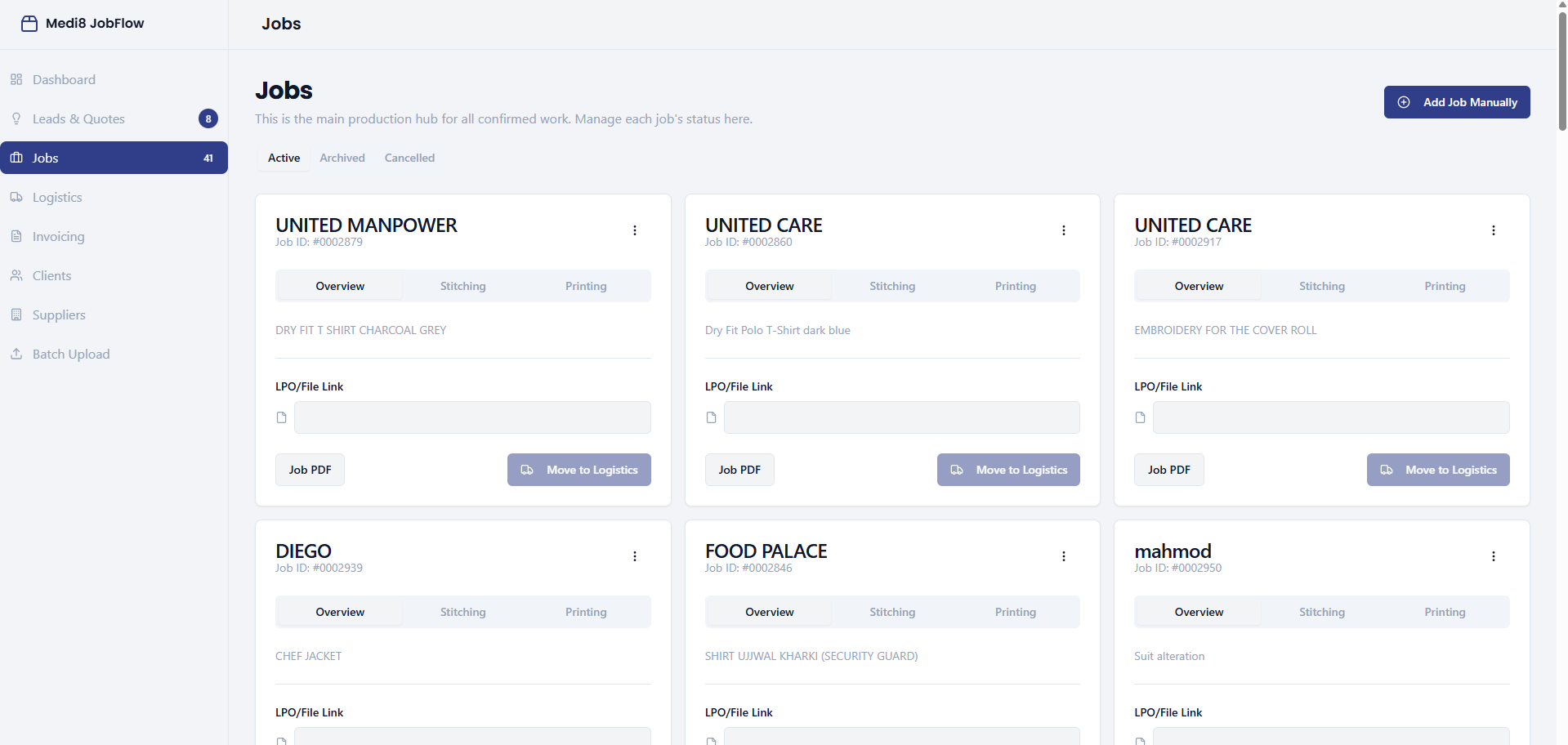Select the Printing tab on the DIEGO card
Image resolution: width=1568 pixels, height=745 pixels.
[x=586, y=612]
